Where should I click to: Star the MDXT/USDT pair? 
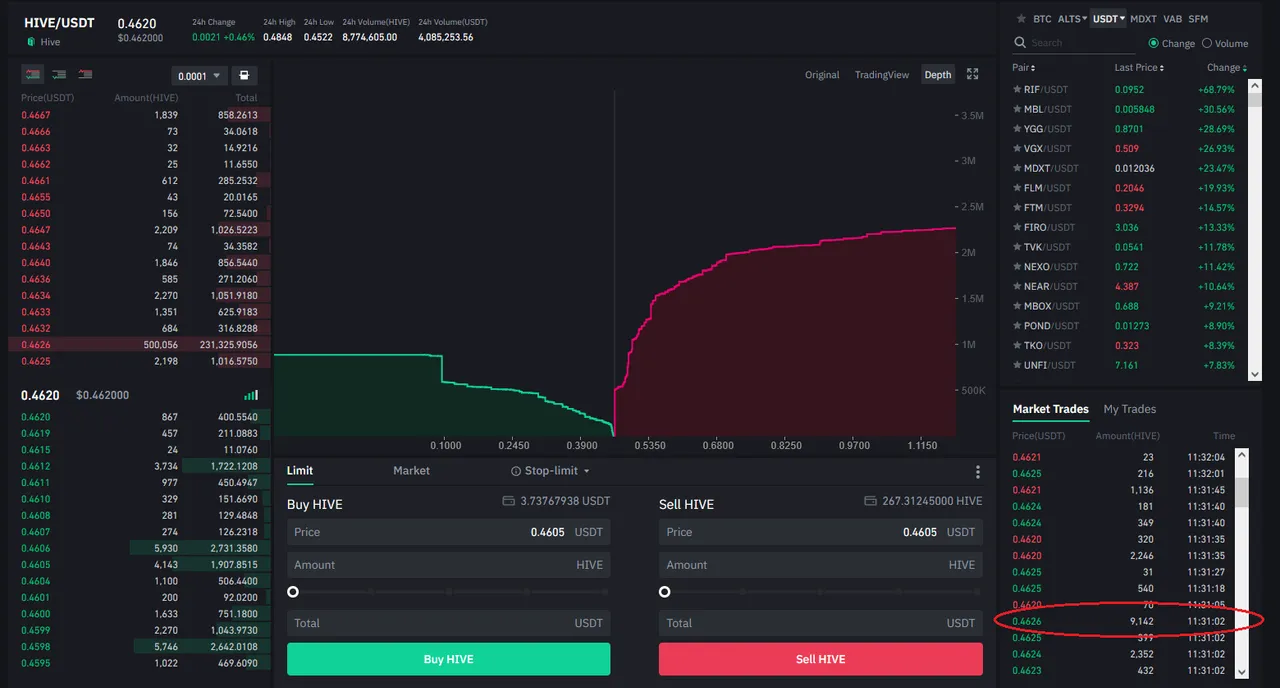pyautogui.click(x=1018, y=168)
